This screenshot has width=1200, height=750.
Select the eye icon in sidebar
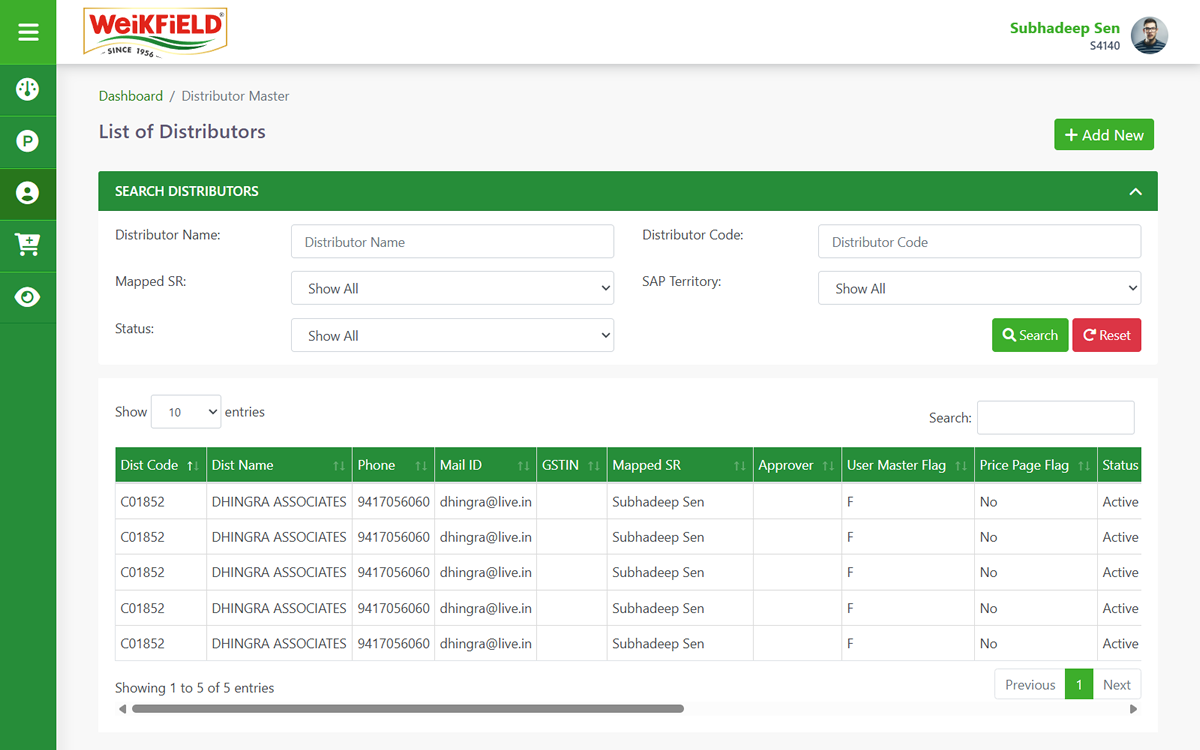click(28, 297)
